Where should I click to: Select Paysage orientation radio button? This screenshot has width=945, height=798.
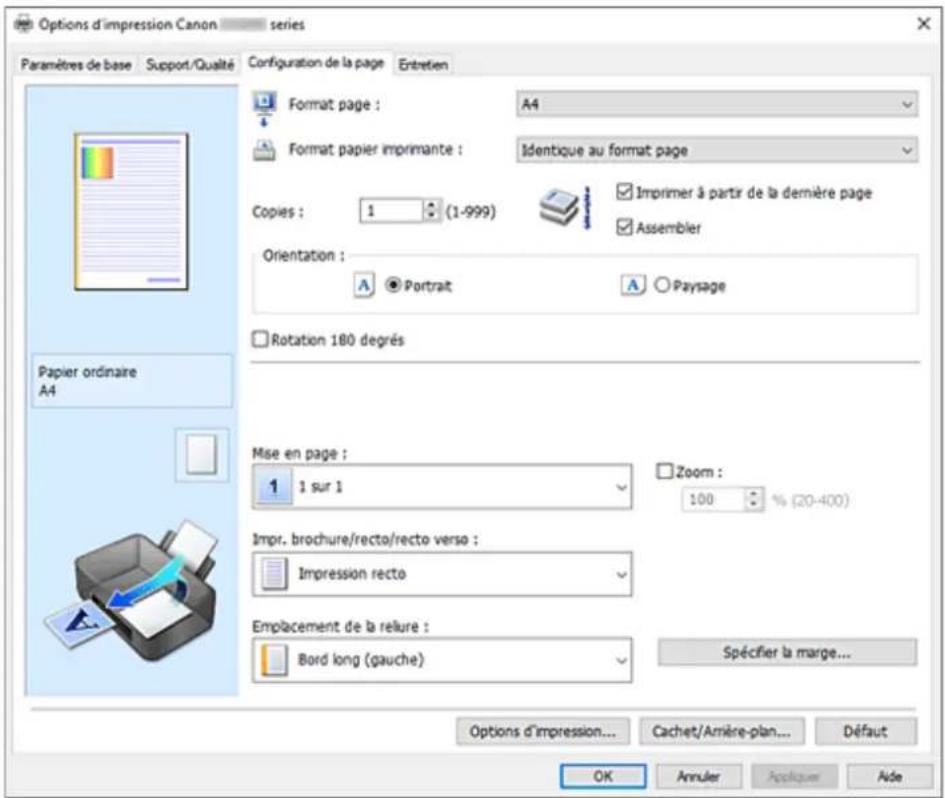[x=662, y=285]
